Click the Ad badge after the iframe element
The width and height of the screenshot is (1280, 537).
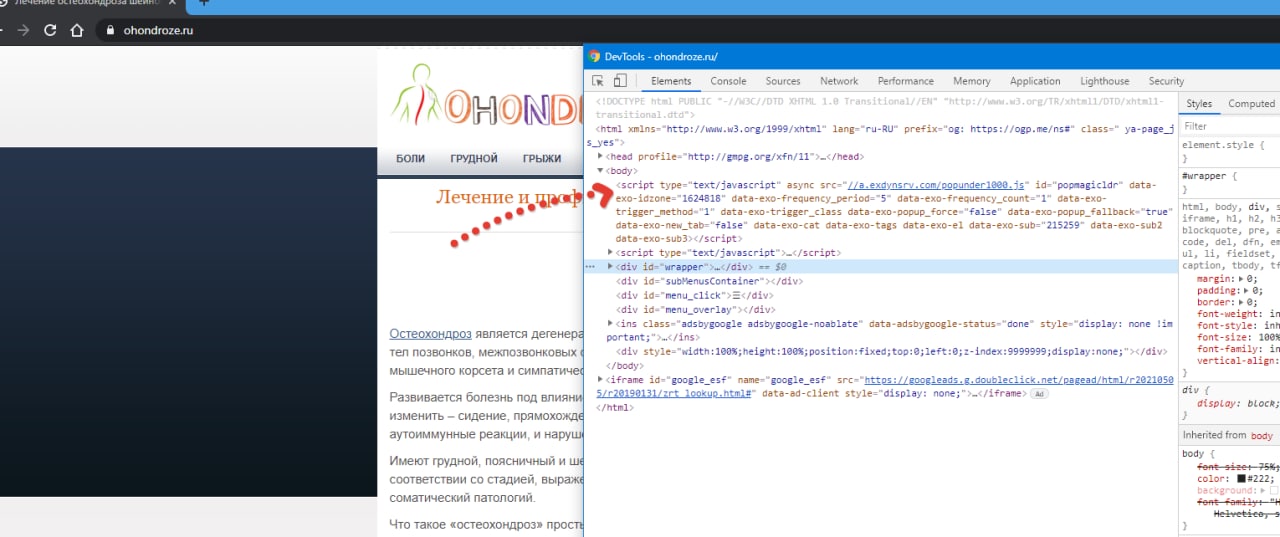point(1040,394)
